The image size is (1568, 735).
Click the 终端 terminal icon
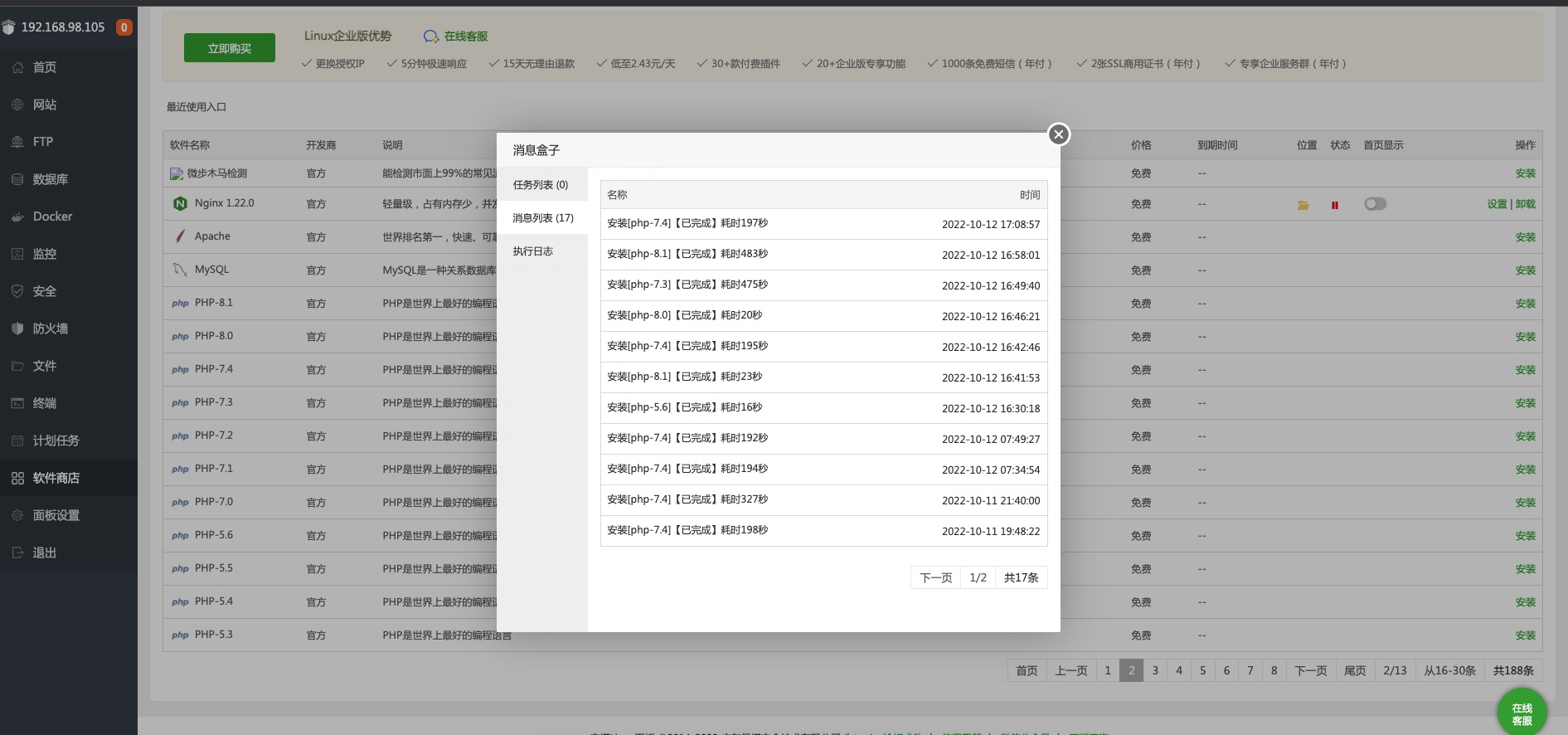coord(17,403)
